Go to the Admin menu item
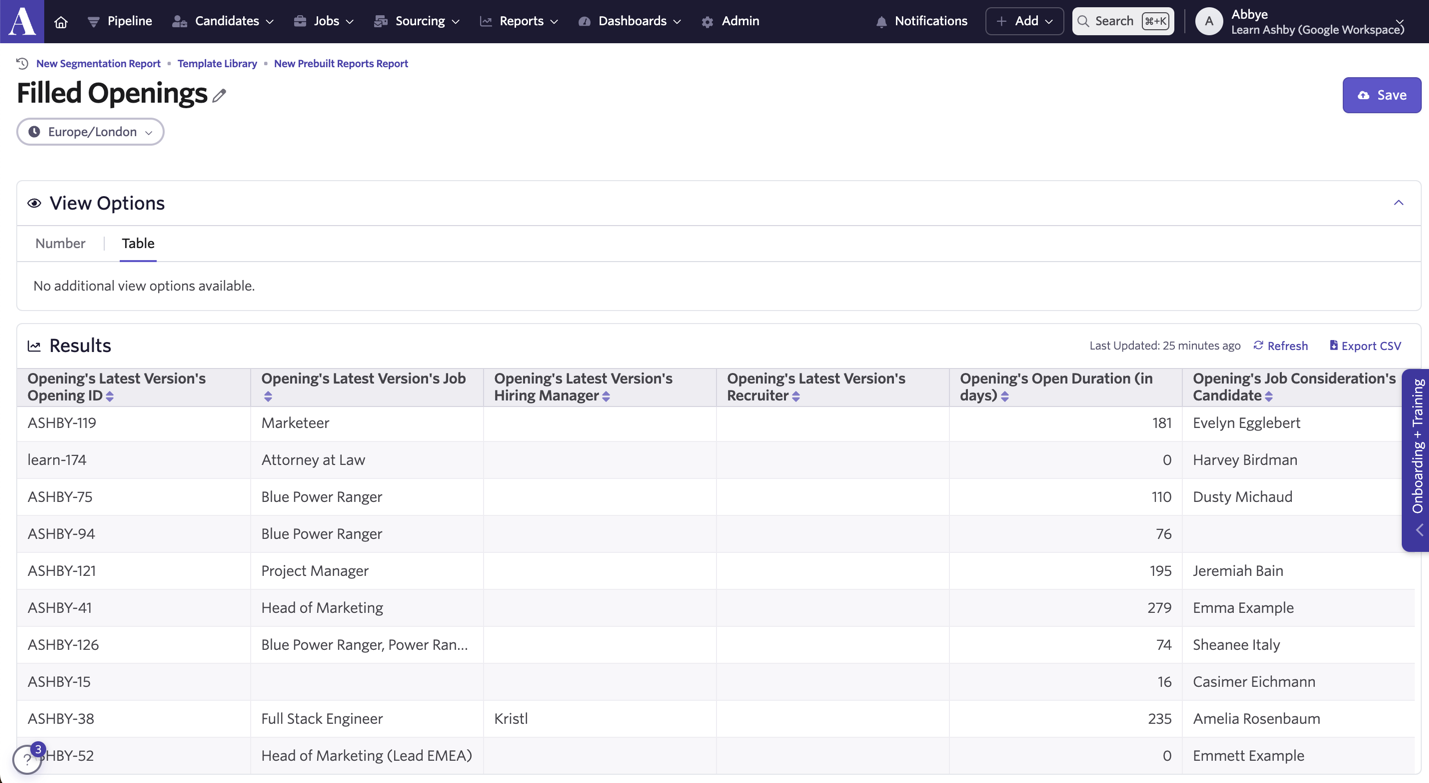 731,21
